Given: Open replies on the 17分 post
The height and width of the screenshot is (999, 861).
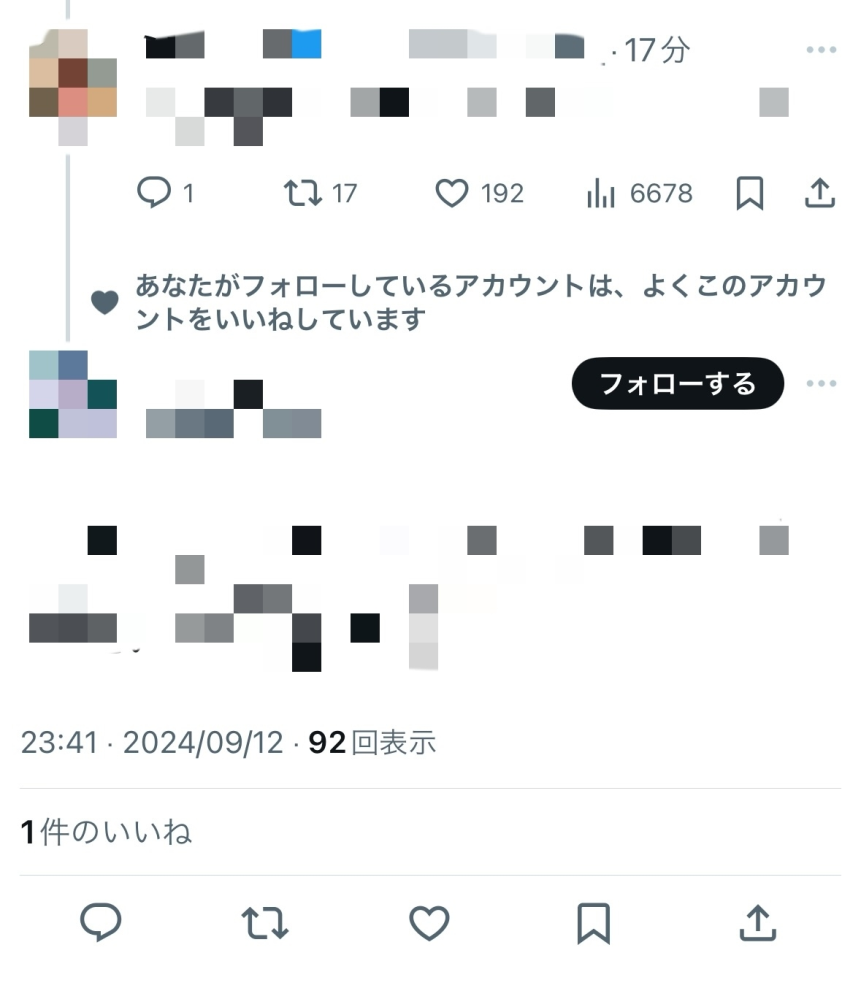Looking at the screenshot, I should point(164,192).
